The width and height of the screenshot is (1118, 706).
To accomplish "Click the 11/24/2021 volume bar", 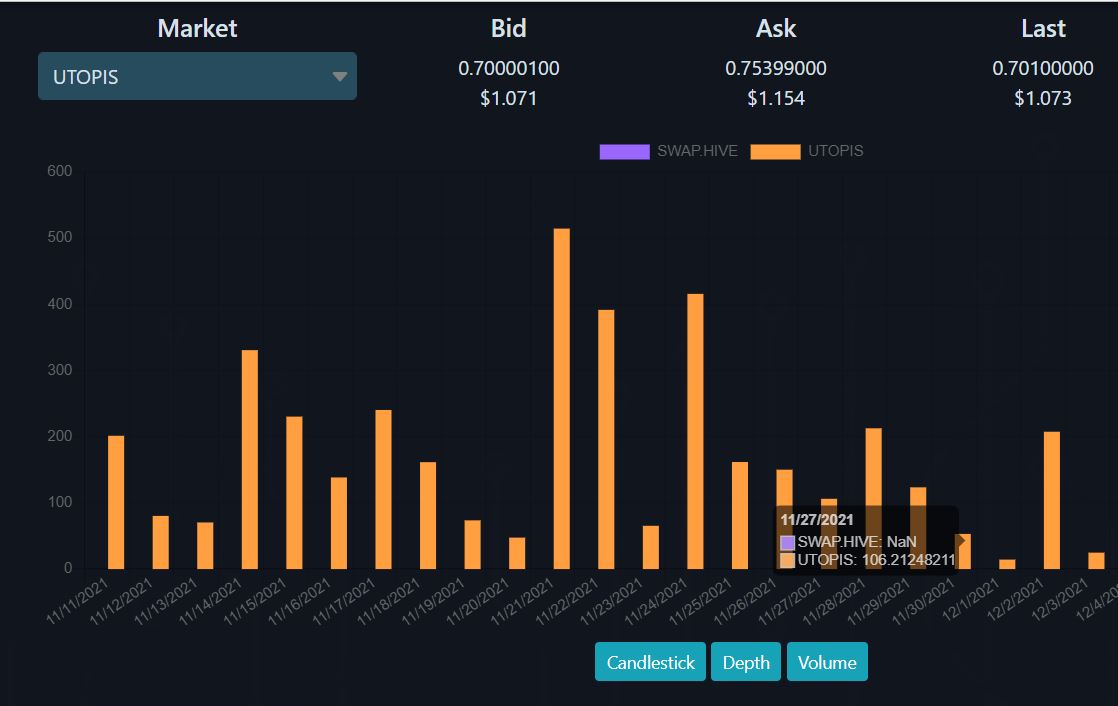I will click(695, 431).
